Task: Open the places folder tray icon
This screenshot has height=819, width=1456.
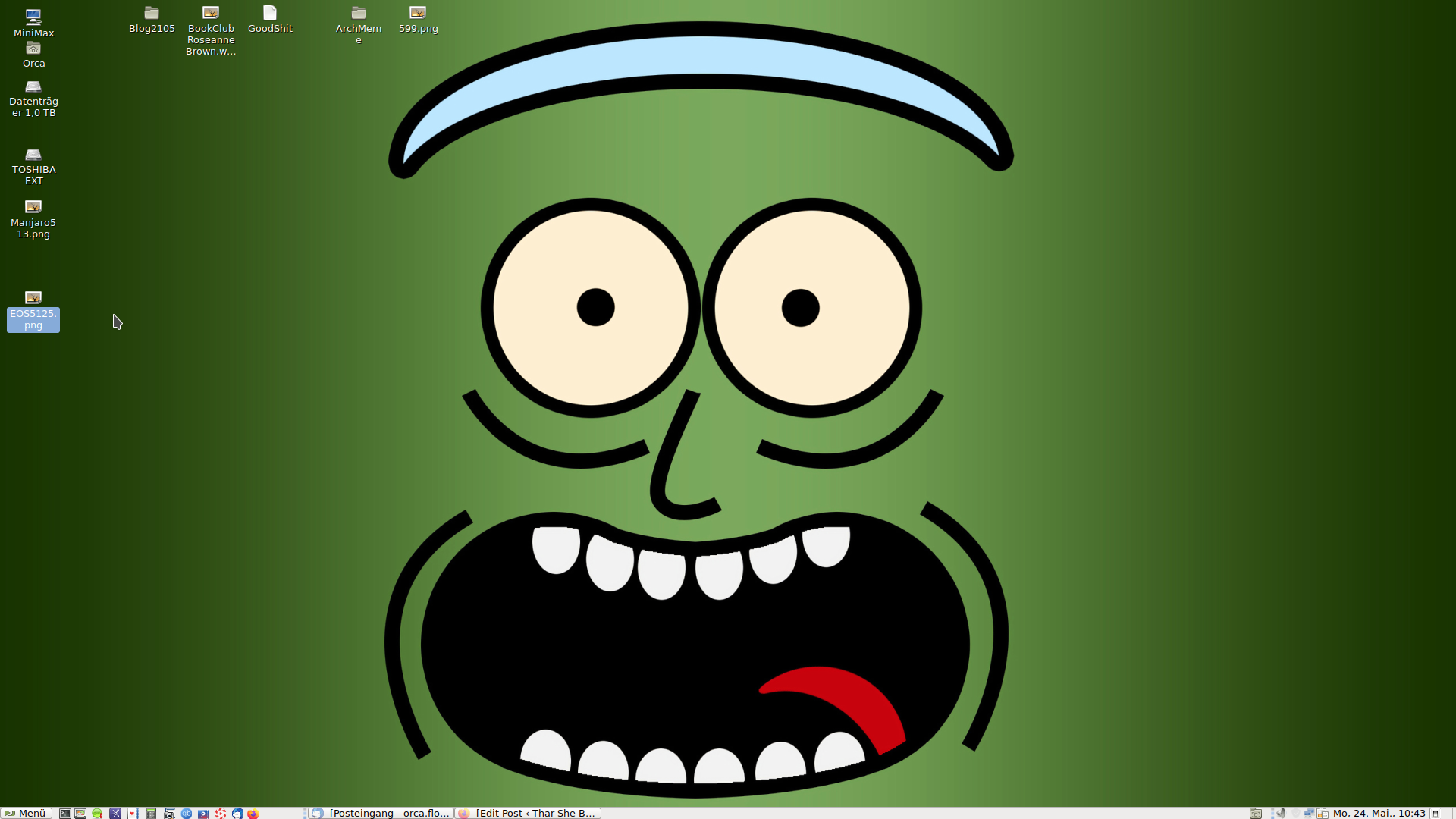Action: pyautogui.click(x=1256, y=813)
